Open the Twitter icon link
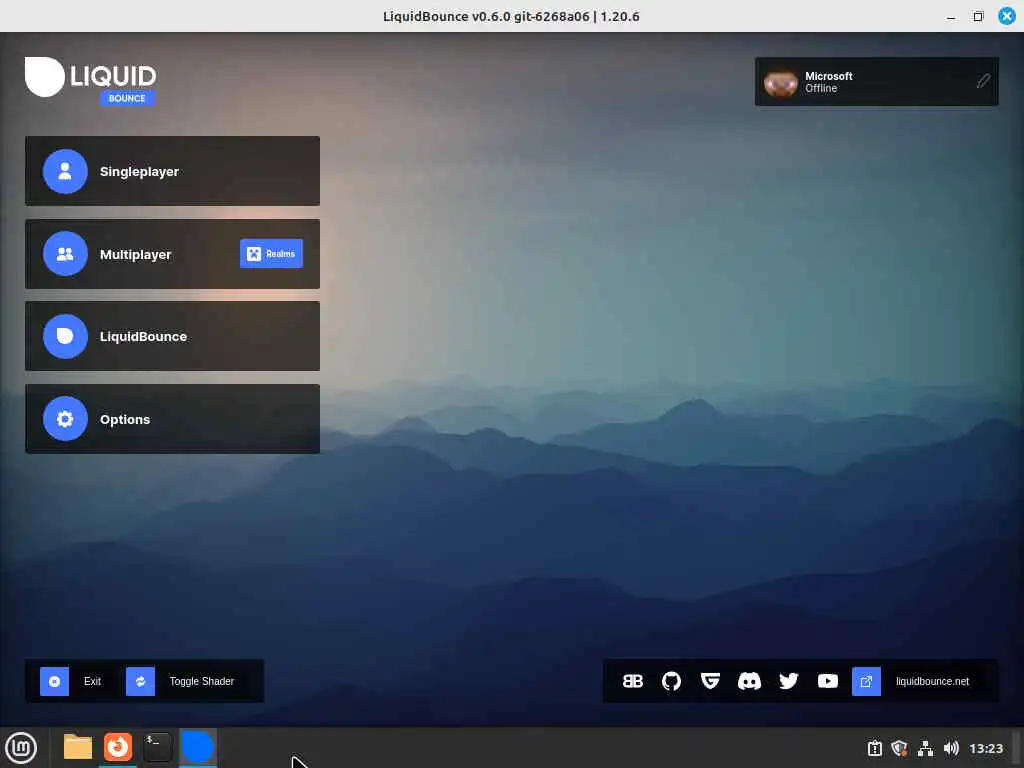This screenshot has width=1024, height=768. tap(788, 681)
